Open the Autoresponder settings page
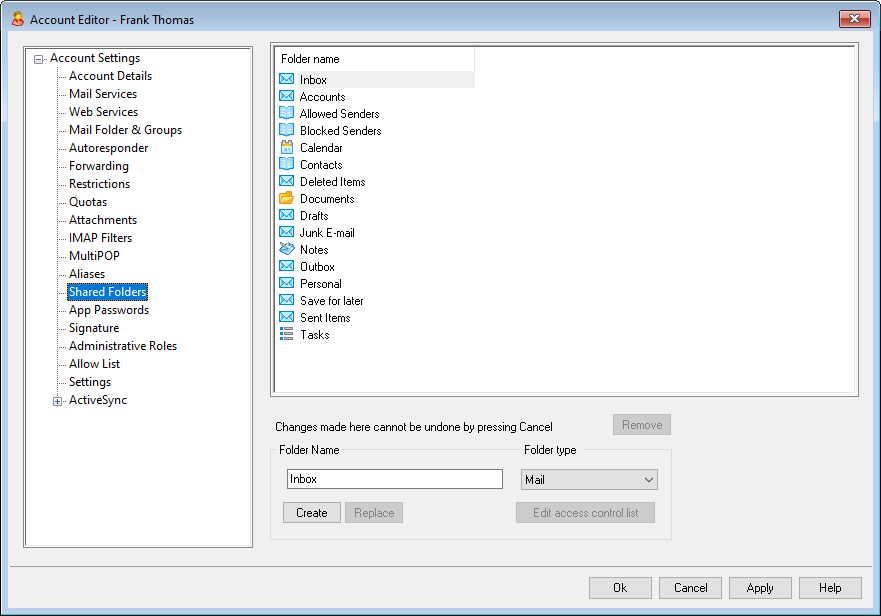 point(108,148)
